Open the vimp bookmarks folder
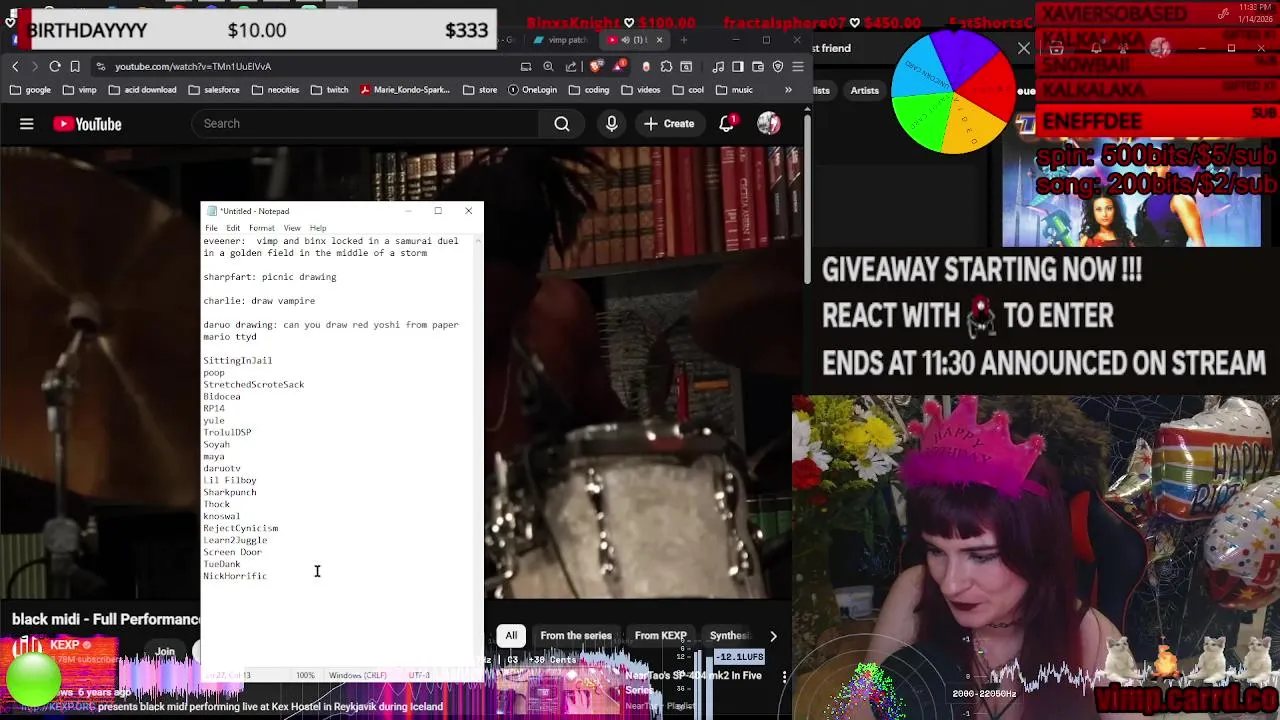Screen dimensions: 1280x720 pos(79,90)
